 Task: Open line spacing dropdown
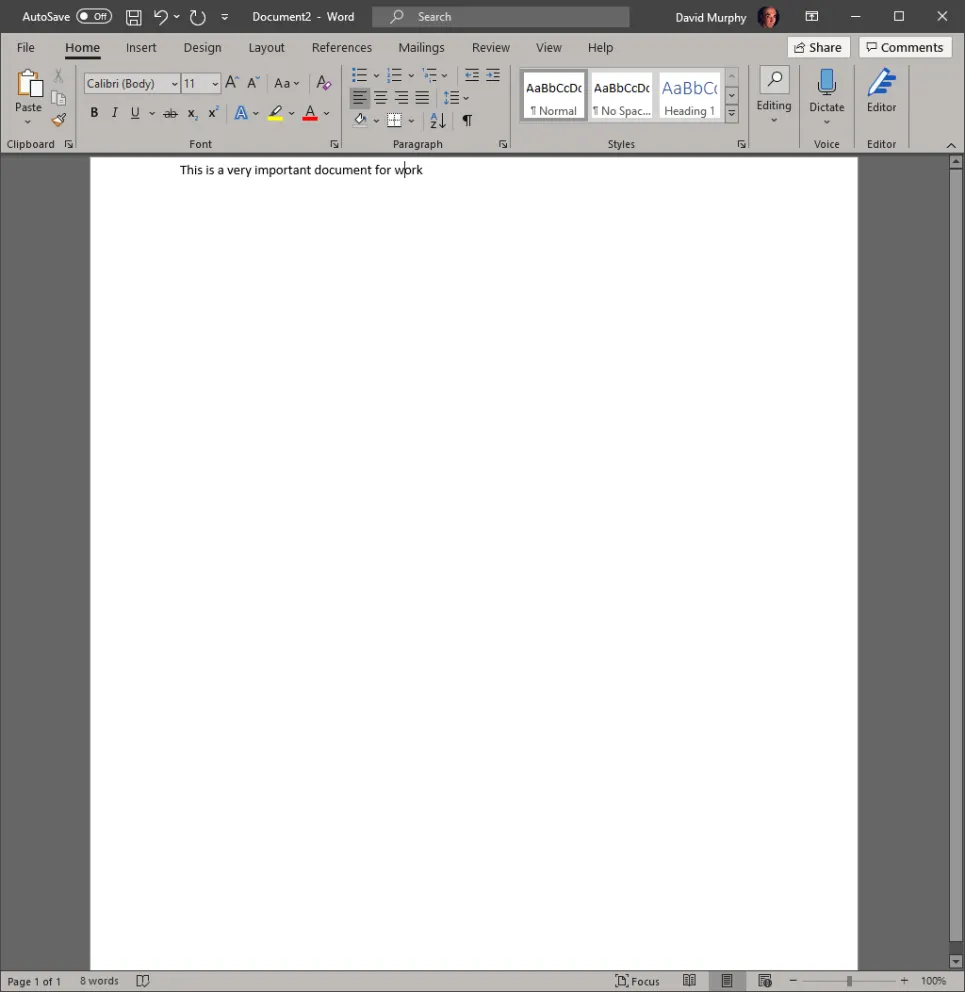(x=456, y=98)
